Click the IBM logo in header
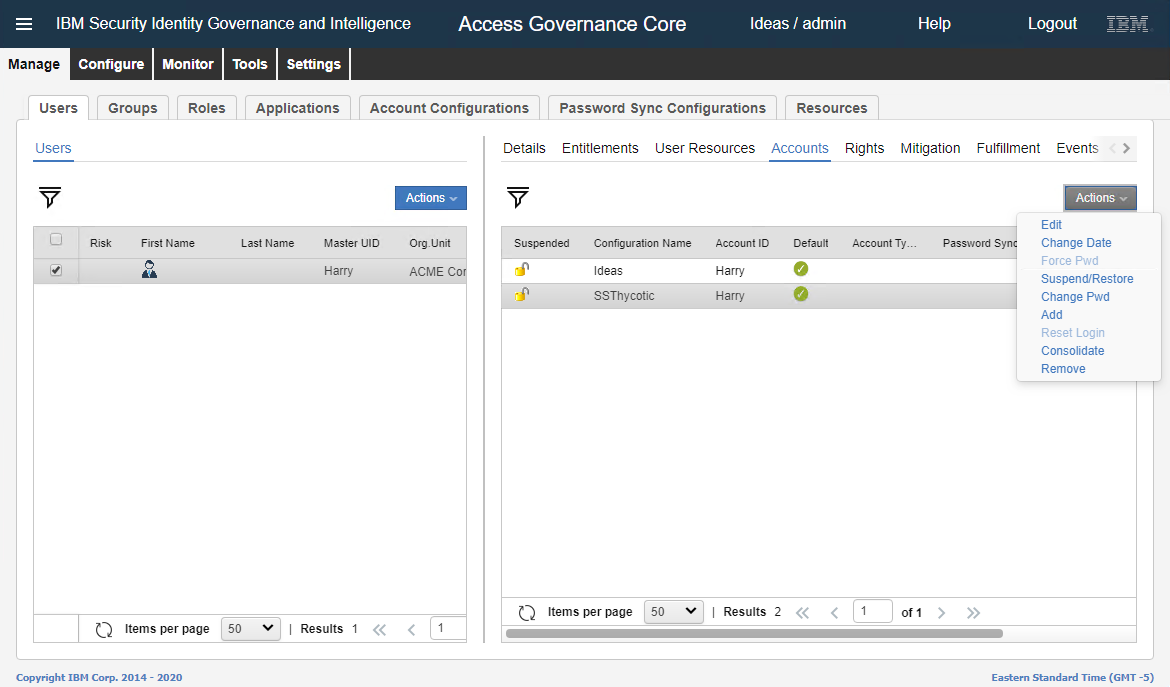1170x687 pixels. tap(1127, 24)
